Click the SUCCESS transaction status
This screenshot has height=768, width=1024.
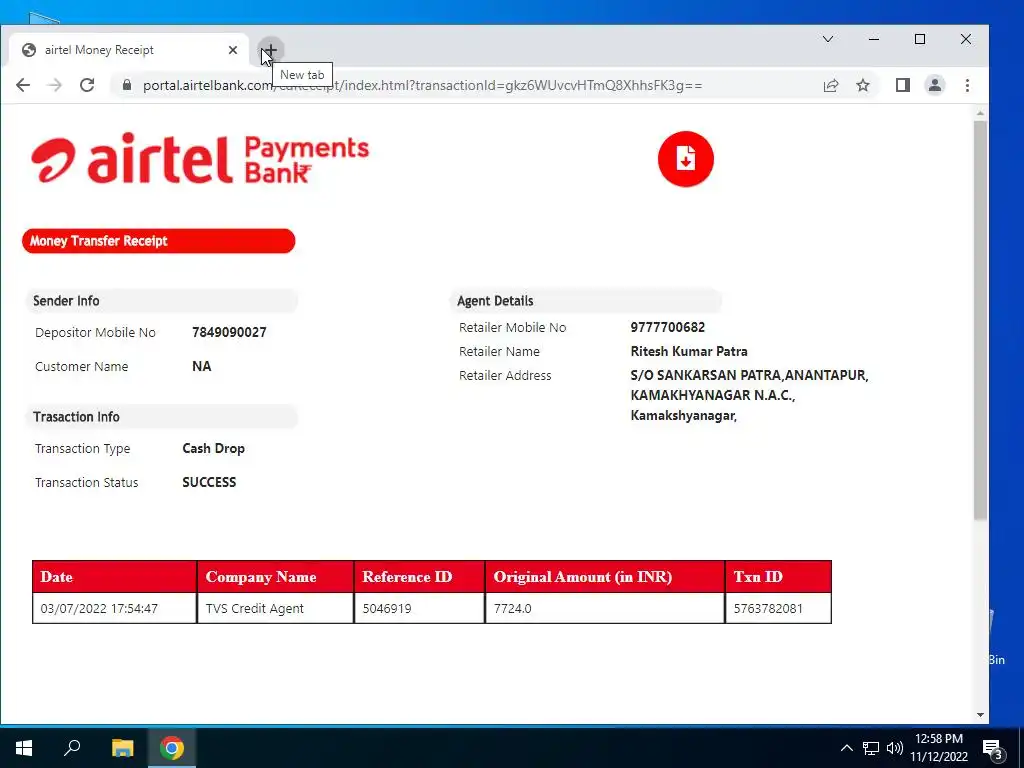[209, 483]
